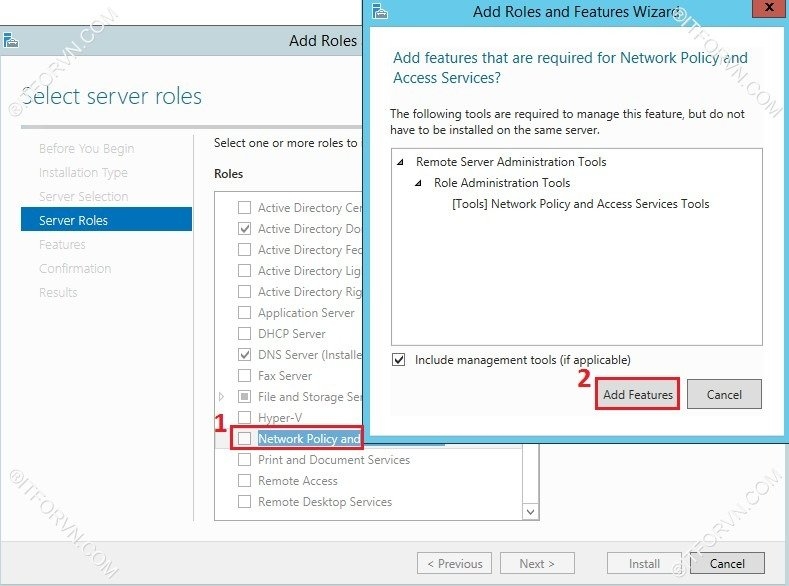Toggle Include management tools checkbox
This screenshot has height=586, width=789.
[x=400, y=360]
